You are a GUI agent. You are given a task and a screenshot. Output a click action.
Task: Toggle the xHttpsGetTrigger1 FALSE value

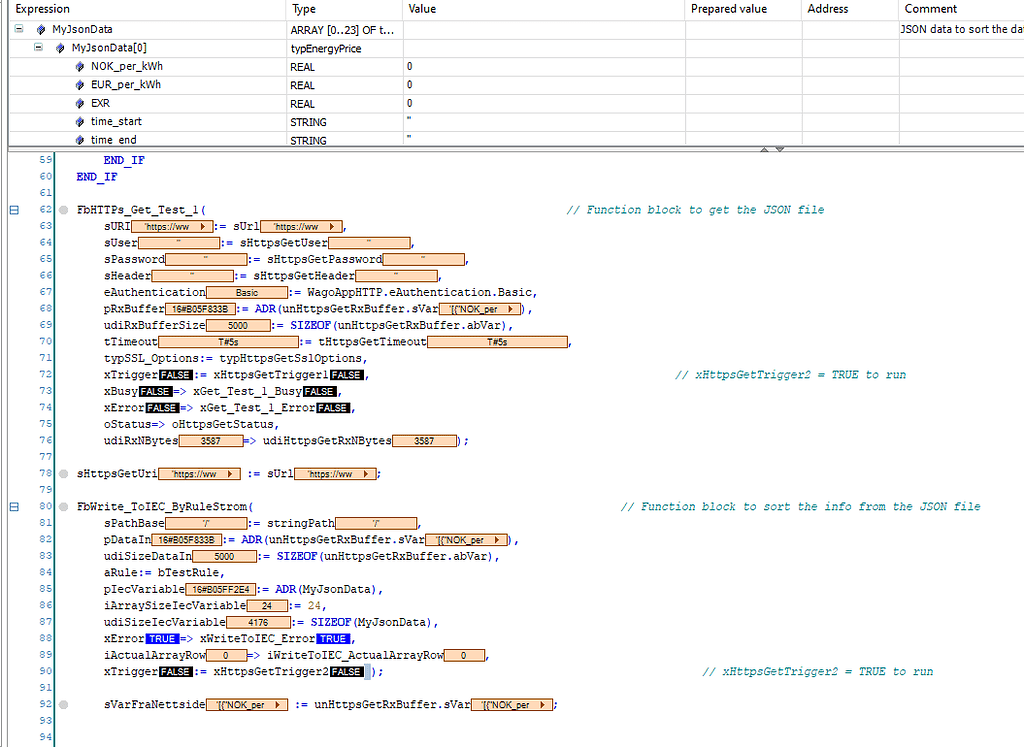(345, 372)
